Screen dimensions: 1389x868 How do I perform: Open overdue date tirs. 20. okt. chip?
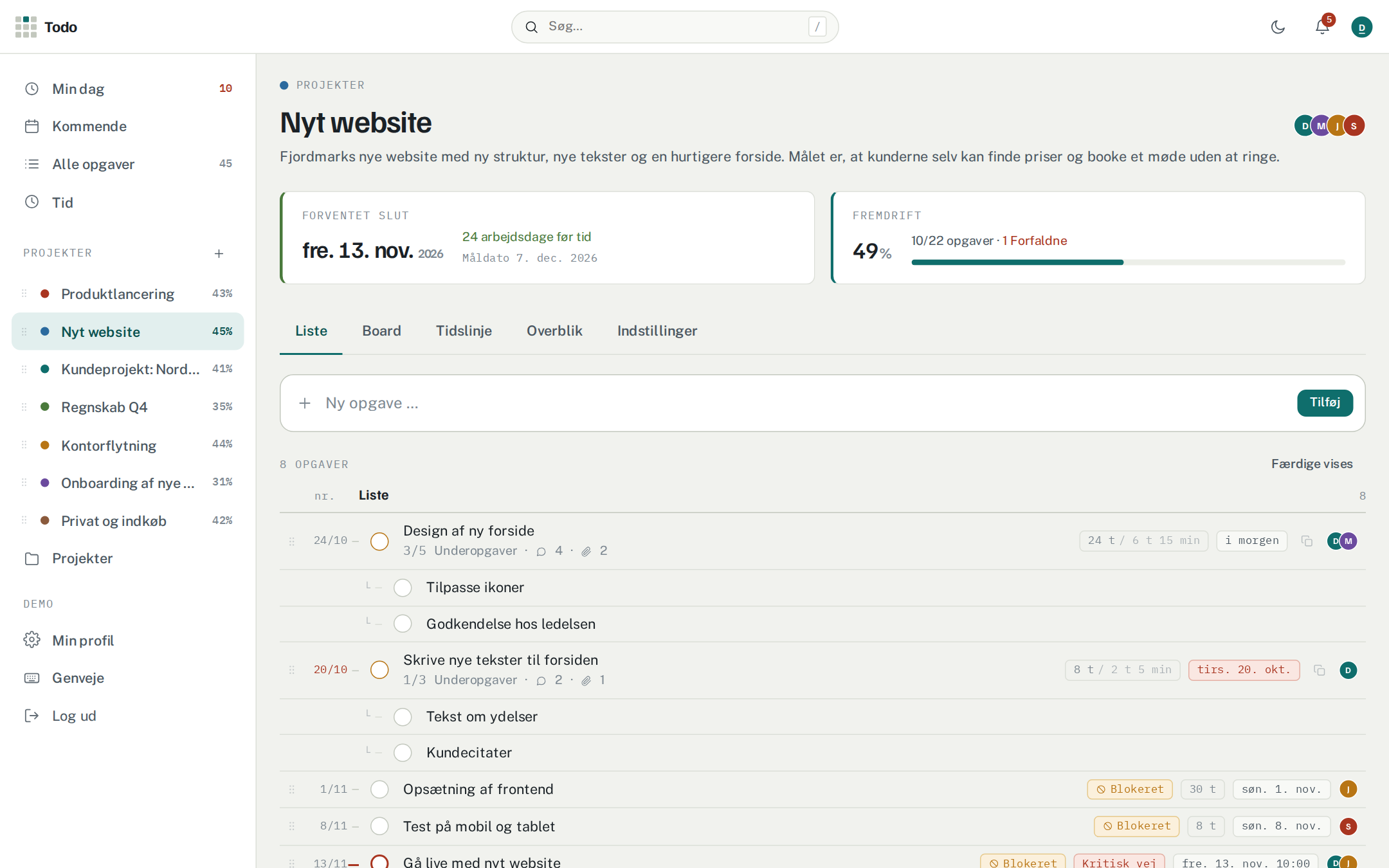point(1244,670)
